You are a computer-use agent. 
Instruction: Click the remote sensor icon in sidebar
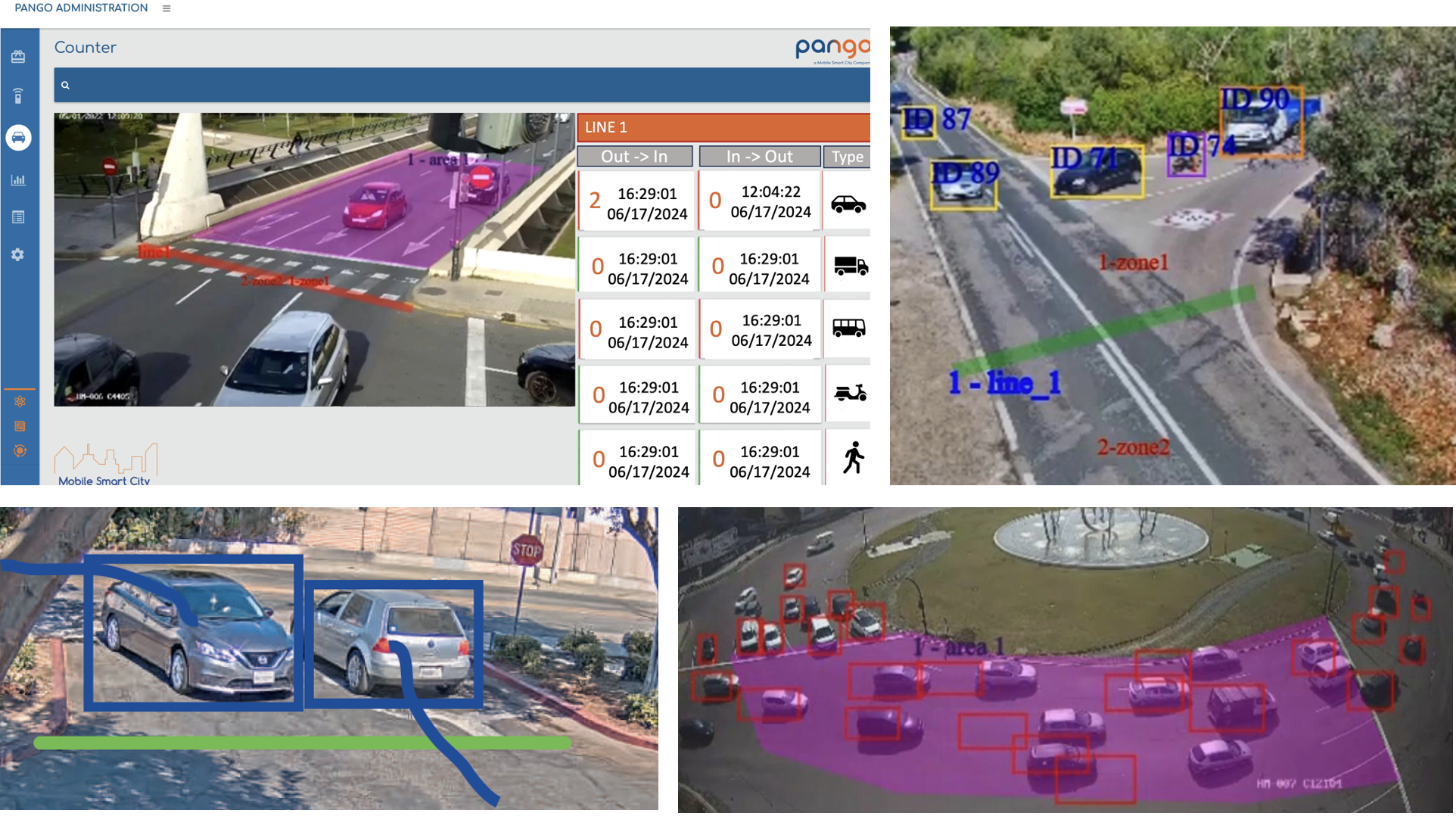(18, 95)
